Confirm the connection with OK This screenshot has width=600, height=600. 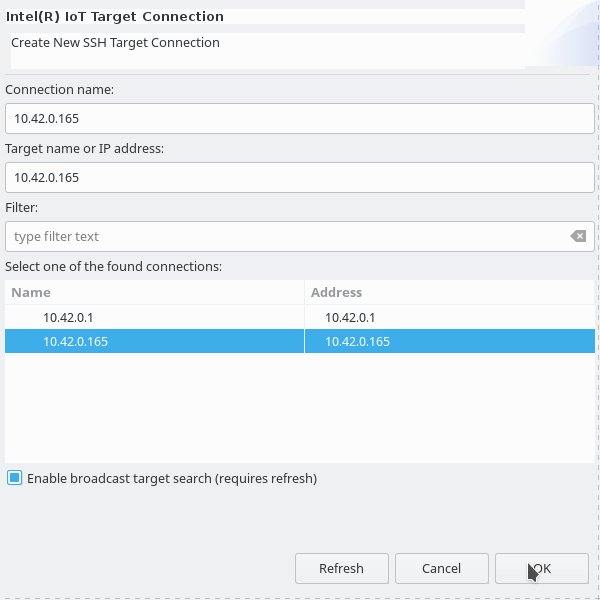coord(541,568)
